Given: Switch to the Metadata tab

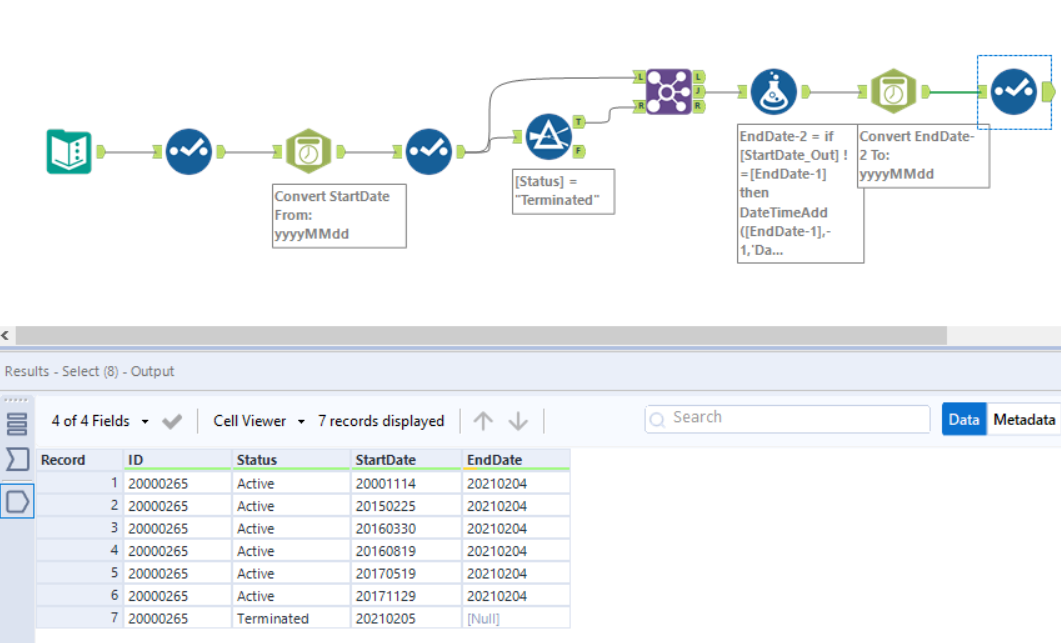Looking at the screenshot, I should [x=1024, y=419].
